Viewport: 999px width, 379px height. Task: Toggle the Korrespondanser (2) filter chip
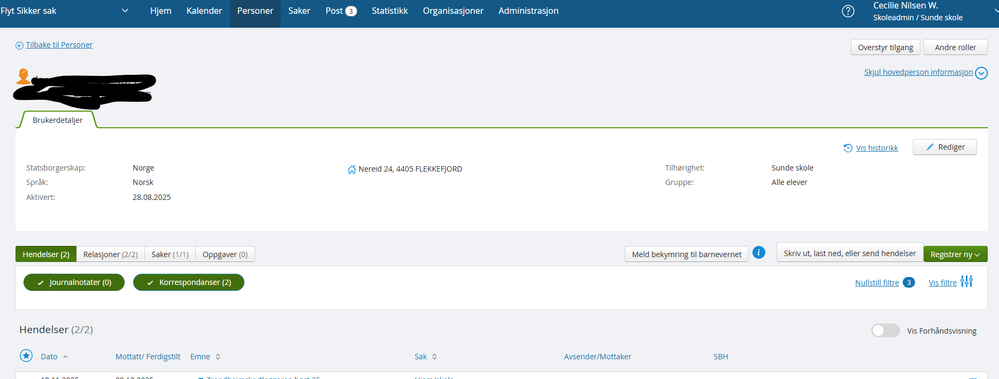click(189, 282)
